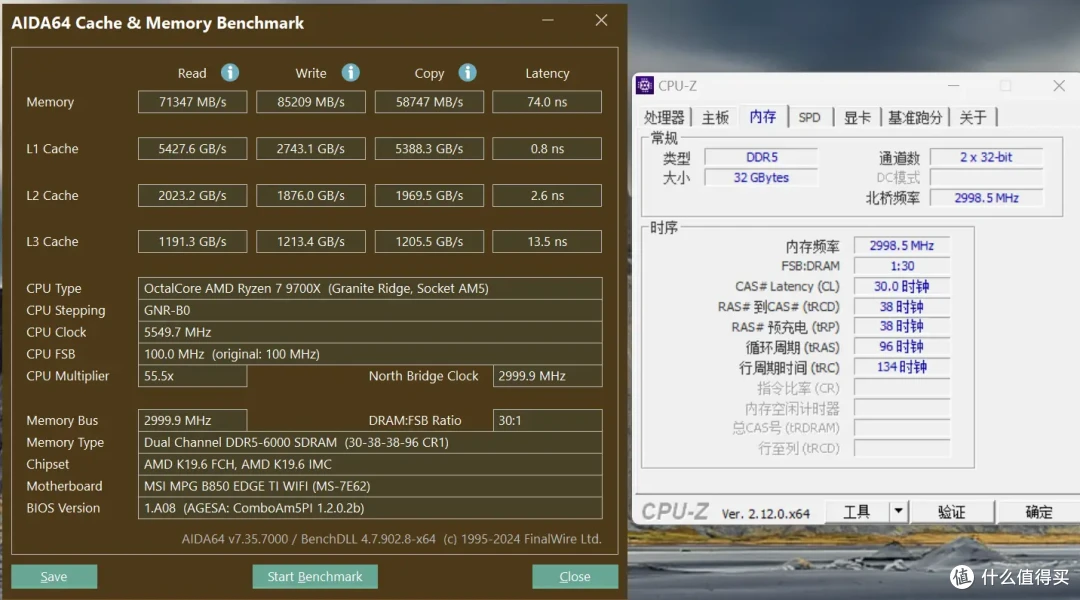Open the 关于 tab in CPU-Z

(973, 117)
